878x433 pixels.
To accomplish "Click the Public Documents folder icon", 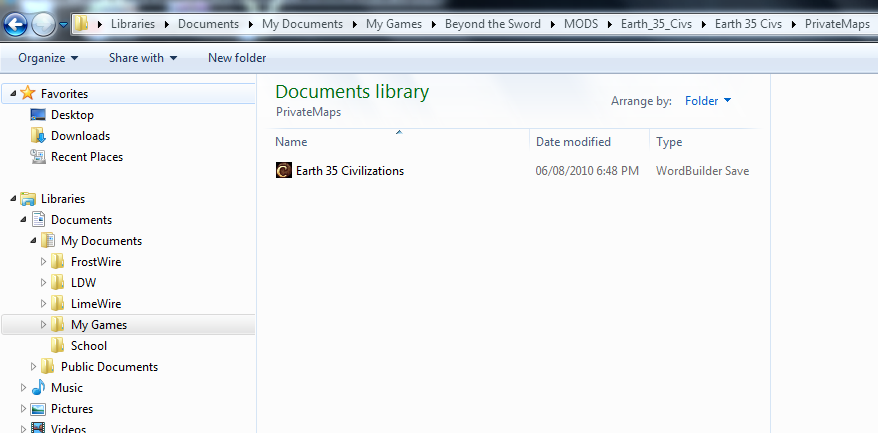I will point(48,367).
